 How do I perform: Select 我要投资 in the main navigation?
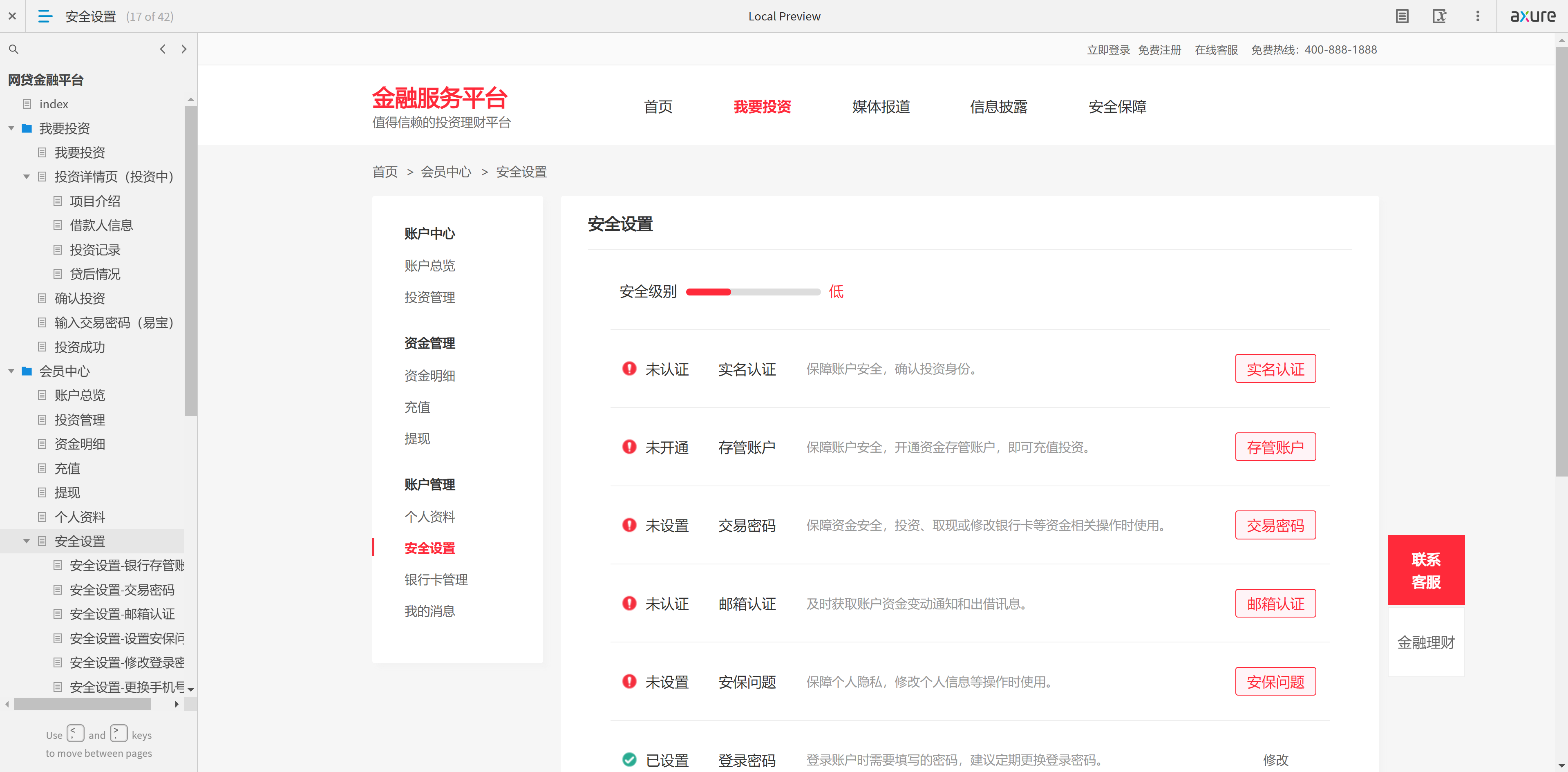762,107
